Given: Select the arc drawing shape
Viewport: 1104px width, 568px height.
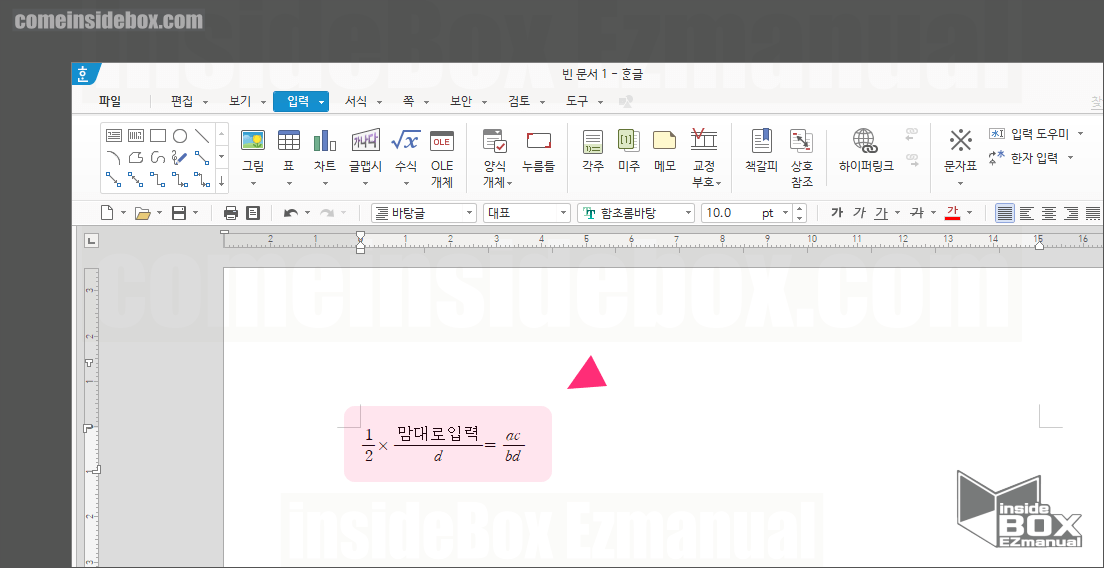Looking at the screenshot, I should (114, 158).
